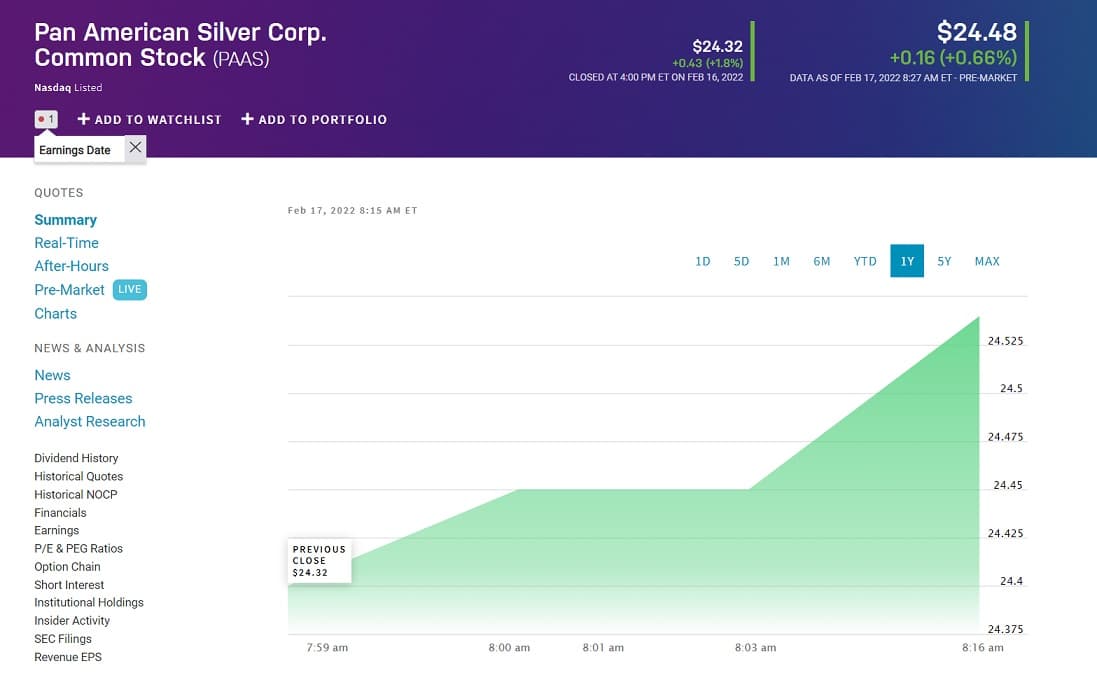This screenshot has height=680, width=1097.
Task: Click the 24.525 y-axis label
Action: (1005, 341)
